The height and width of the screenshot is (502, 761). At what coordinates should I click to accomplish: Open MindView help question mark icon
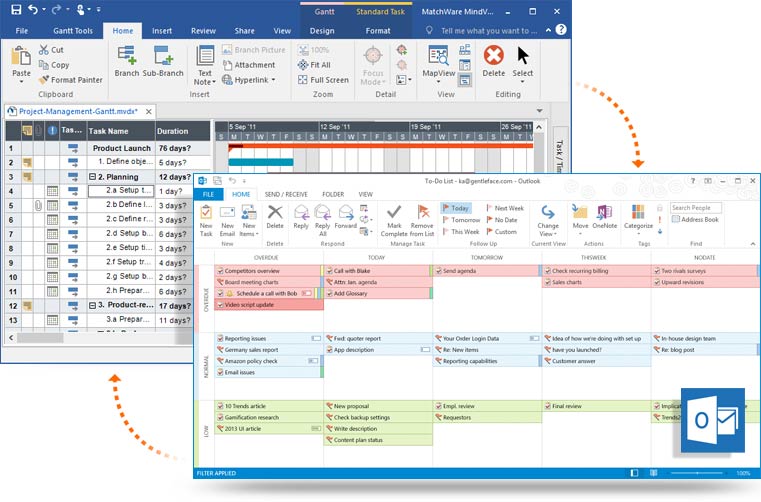click(561, 30)
